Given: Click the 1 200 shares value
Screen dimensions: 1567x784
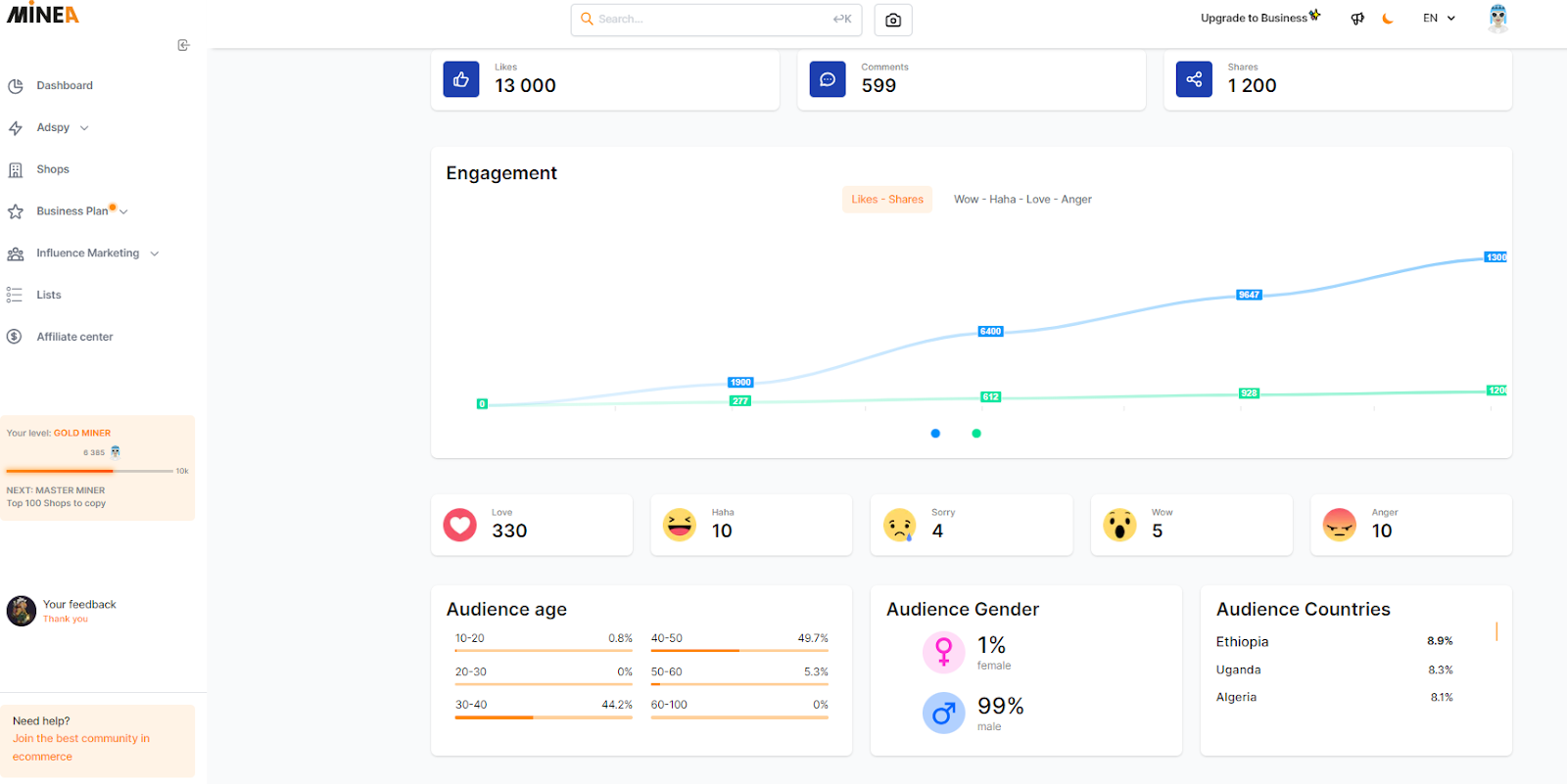Looking at the screenshot, I should pos(1252,86).
